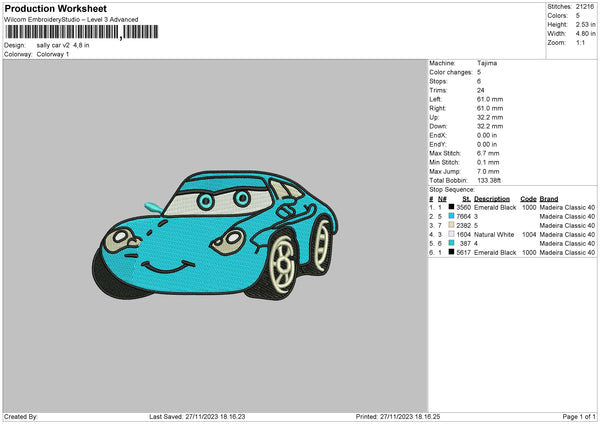The width and height of the screenshot is (600, 424).
Task: Click the black swatch in stop 6
Action: pos(452,252)
